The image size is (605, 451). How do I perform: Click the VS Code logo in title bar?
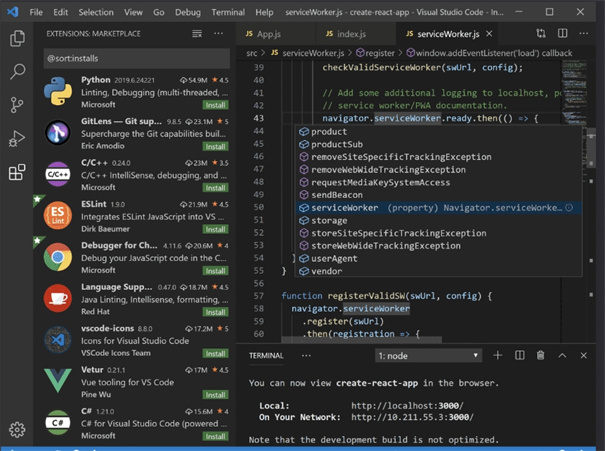pos(13,12)
